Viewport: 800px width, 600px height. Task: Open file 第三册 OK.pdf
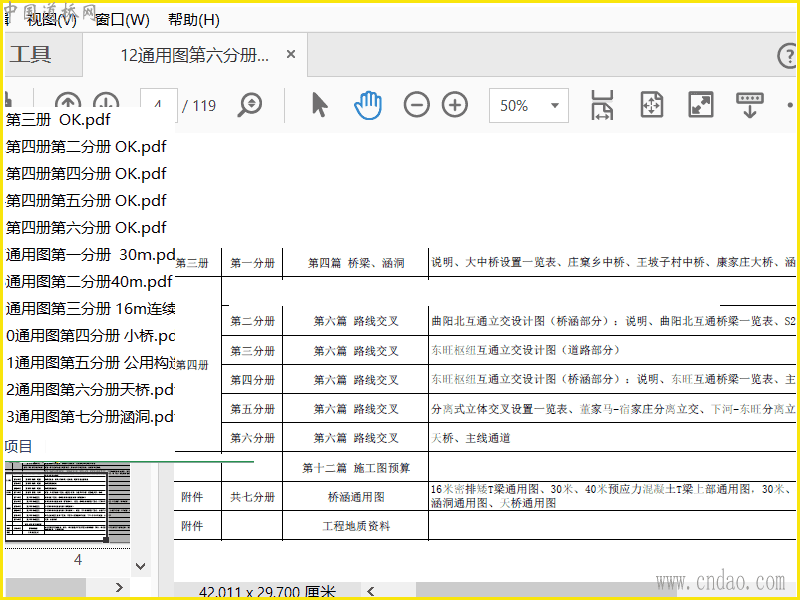coord(58,119)
